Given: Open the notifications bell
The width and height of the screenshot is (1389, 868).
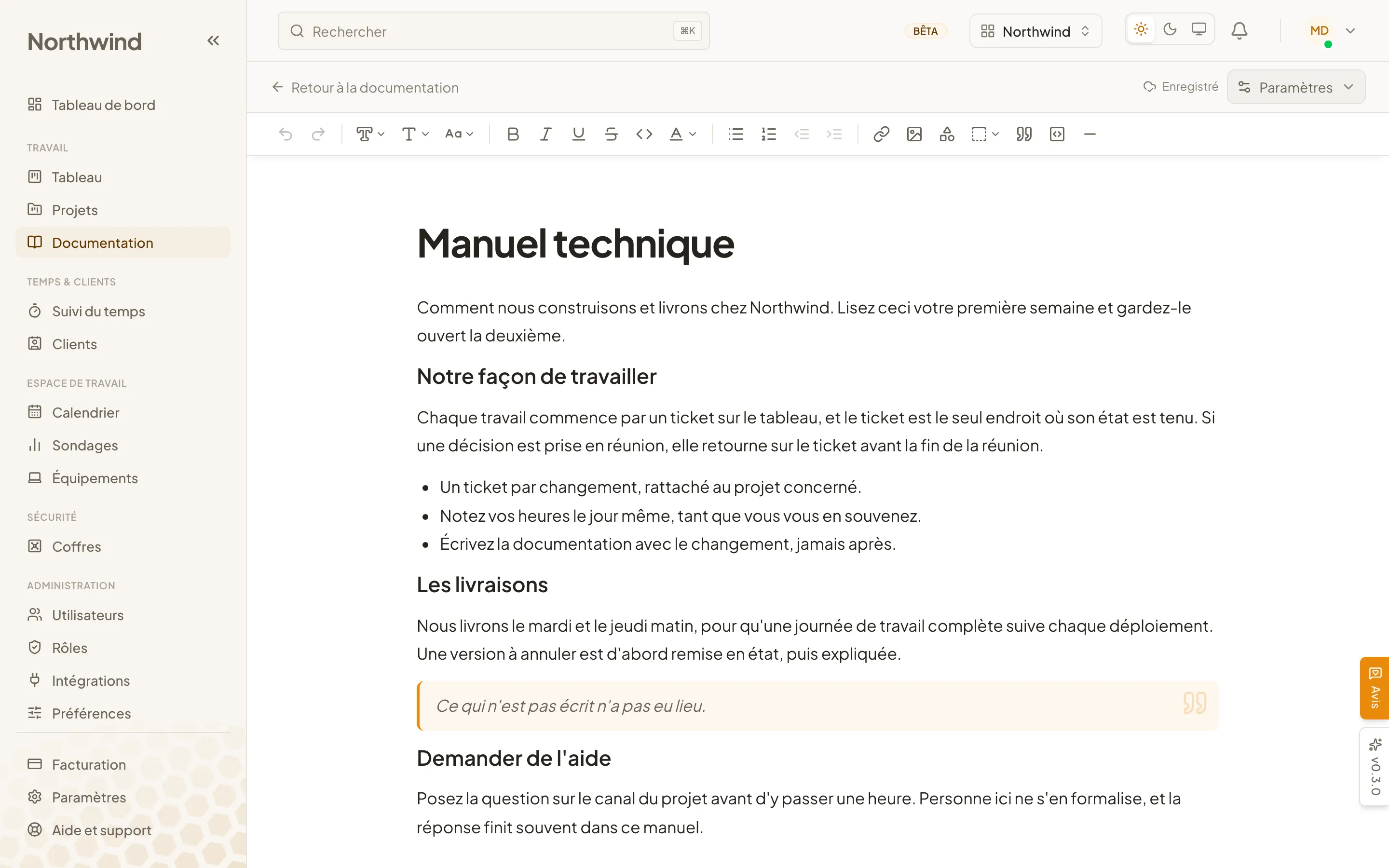Looking at the screenshot, I should [1239, 30].
